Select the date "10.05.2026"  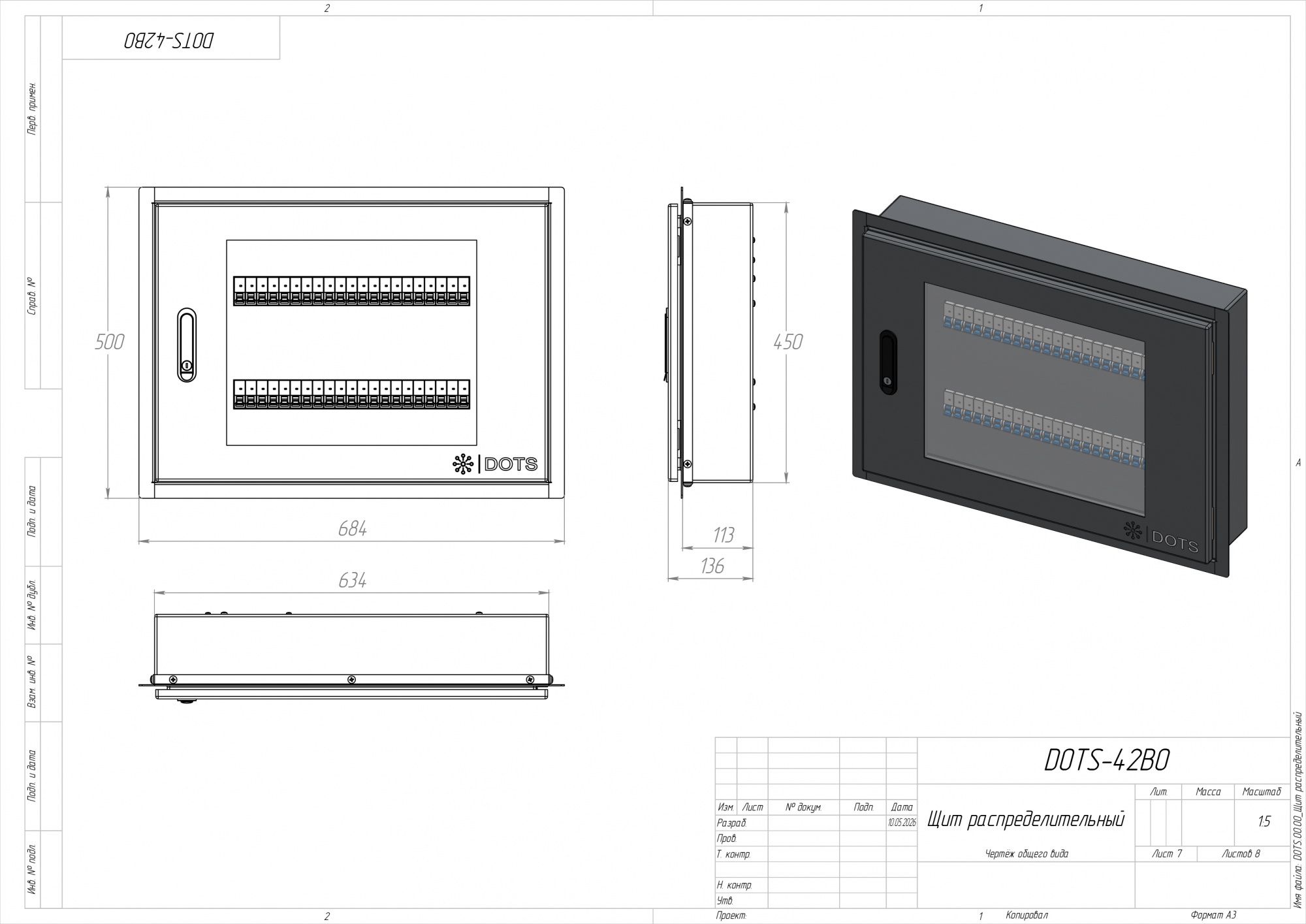pyautogui.click(x=902, y=823)
